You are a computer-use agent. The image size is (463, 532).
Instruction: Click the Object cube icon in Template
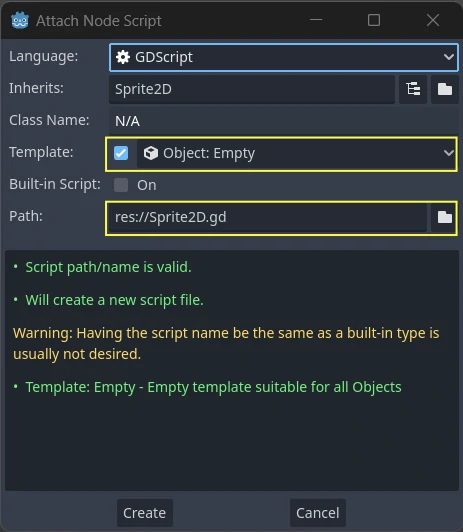click(x=151, y=153)
